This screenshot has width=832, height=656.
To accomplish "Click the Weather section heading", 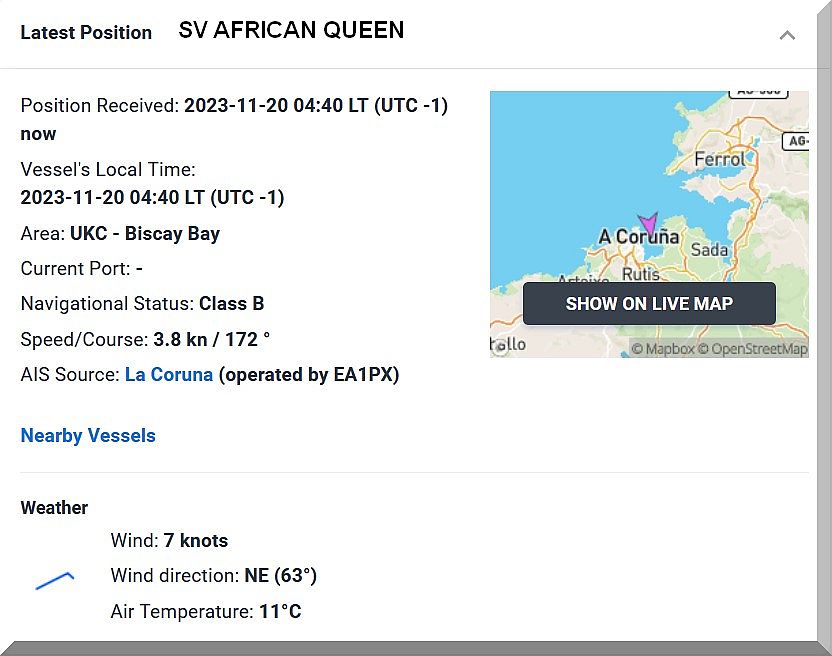I will (x=54, y=508).
